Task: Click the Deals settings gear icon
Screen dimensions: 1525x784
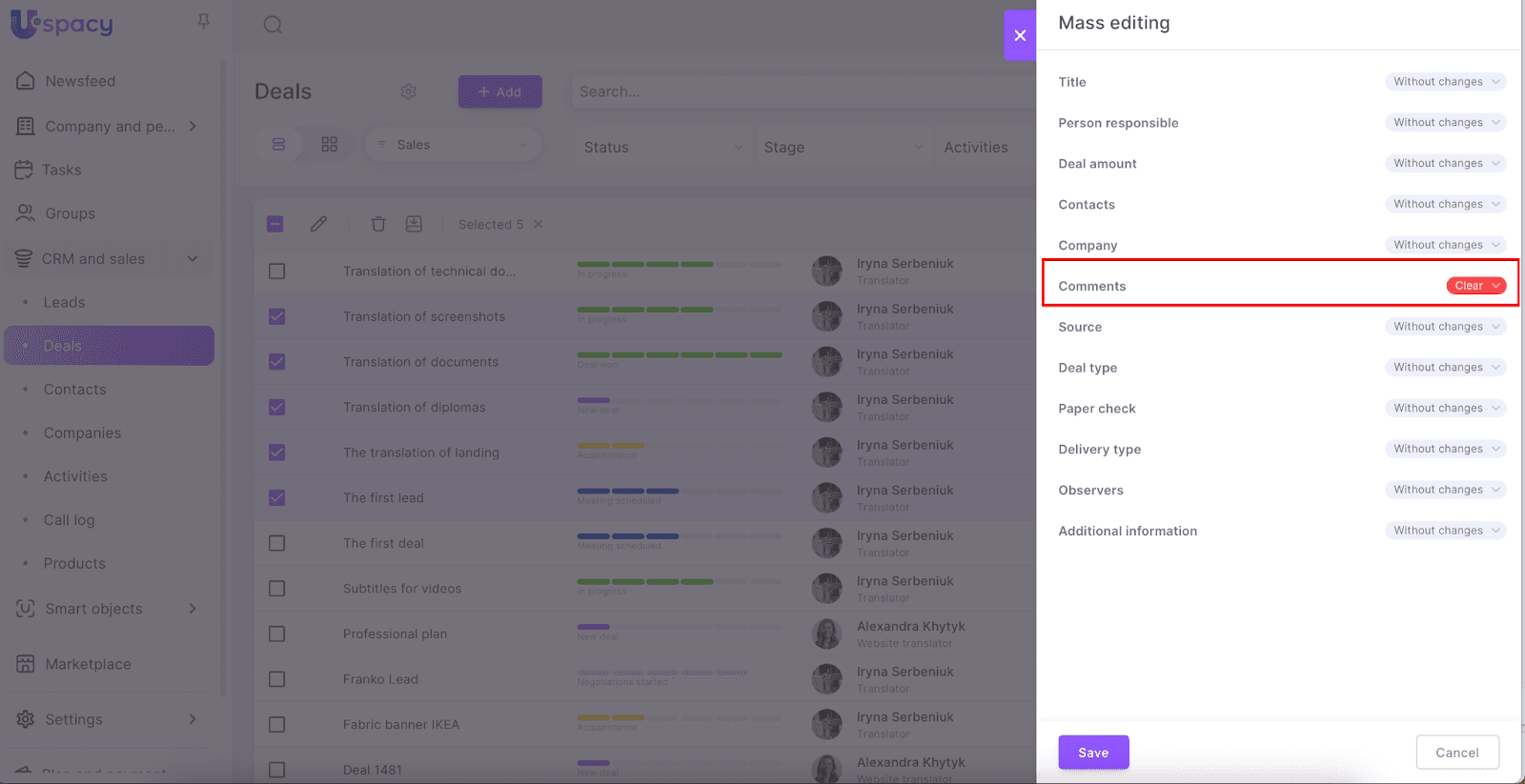Action: 408,91
